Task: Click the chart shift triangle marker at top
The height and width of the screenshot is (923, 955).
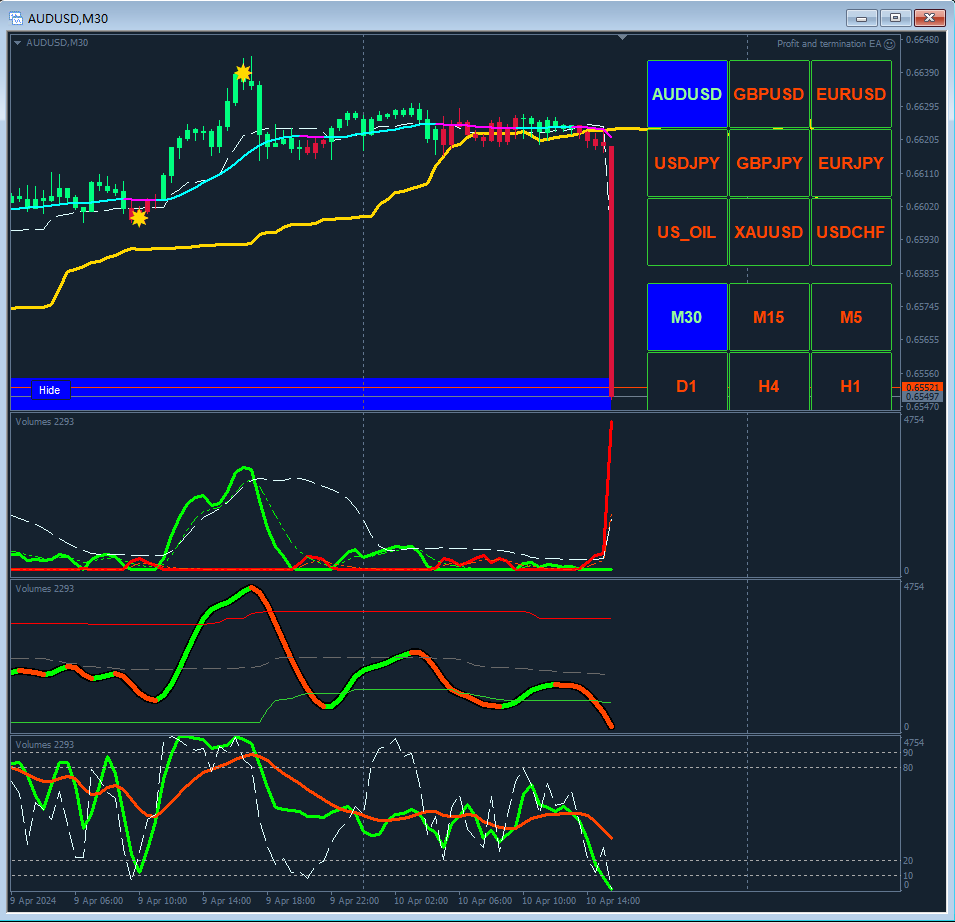Action: (x=622, y=38)
